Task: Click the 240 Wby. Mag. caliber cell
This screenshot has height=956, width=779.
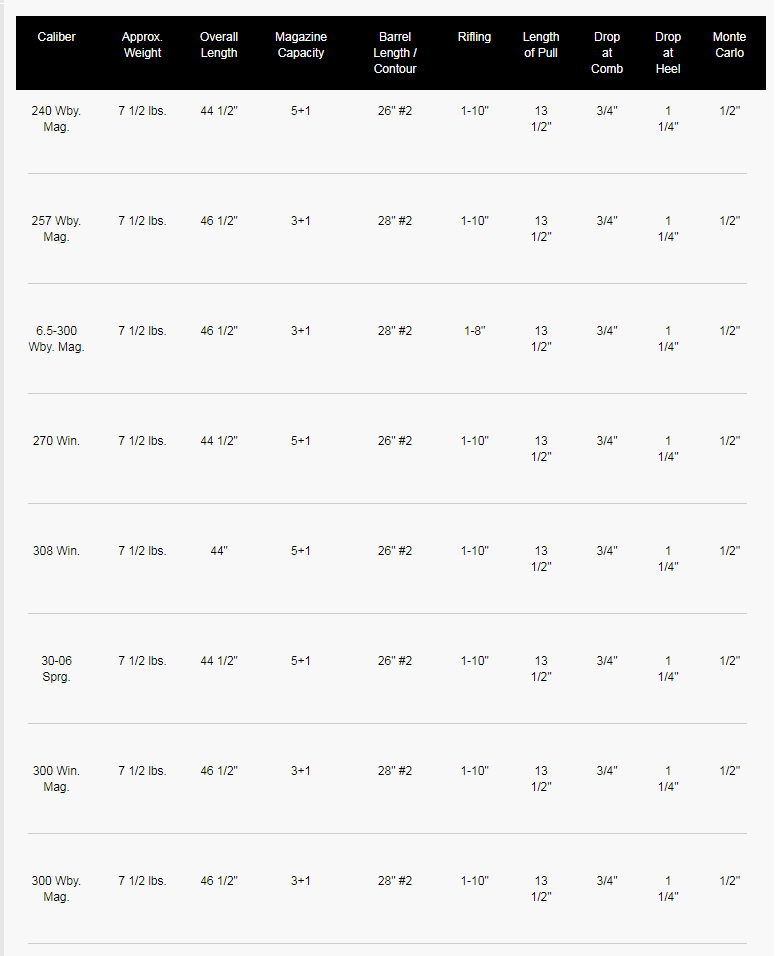Action: click(x=56, y=119)
